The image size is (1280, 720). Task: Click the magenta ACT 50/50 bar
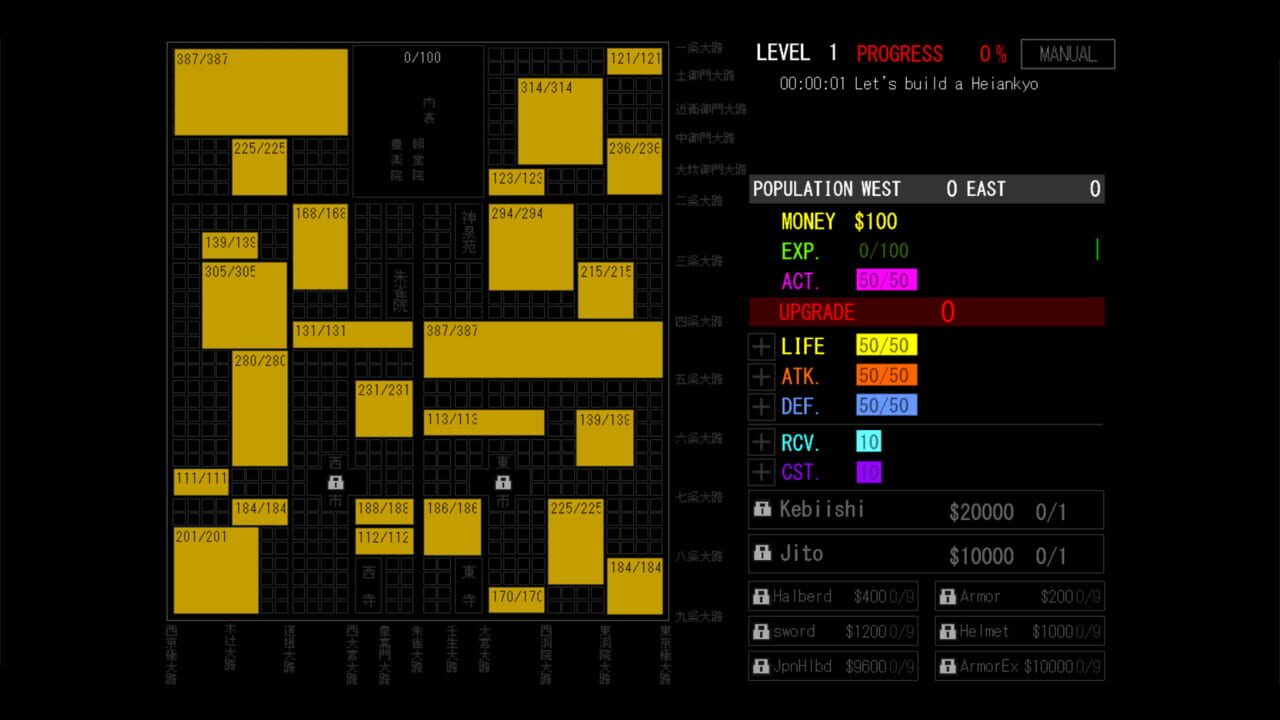pos(886,280)
